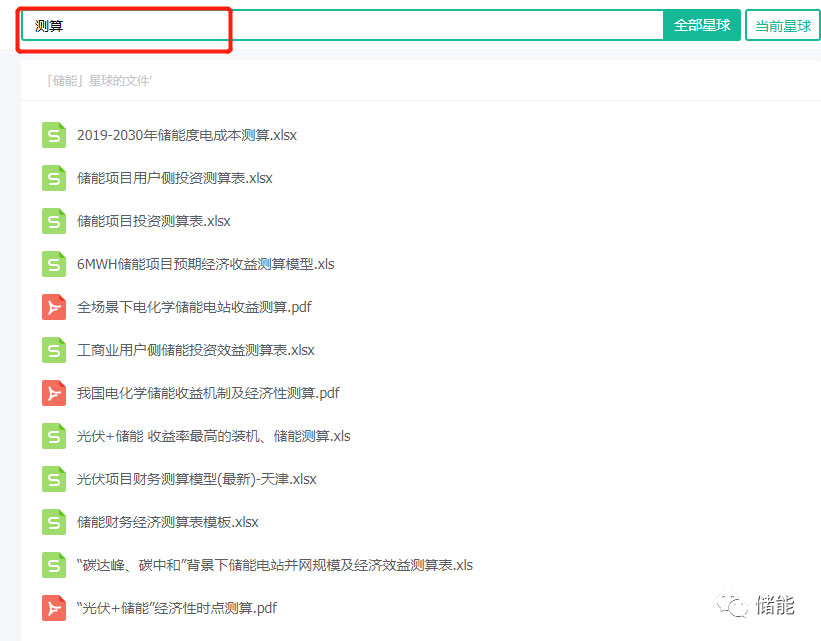Click the spreadsheet icon beside 储能项目用户侧投资测算表.xlsx

click(x=53, y=178)
